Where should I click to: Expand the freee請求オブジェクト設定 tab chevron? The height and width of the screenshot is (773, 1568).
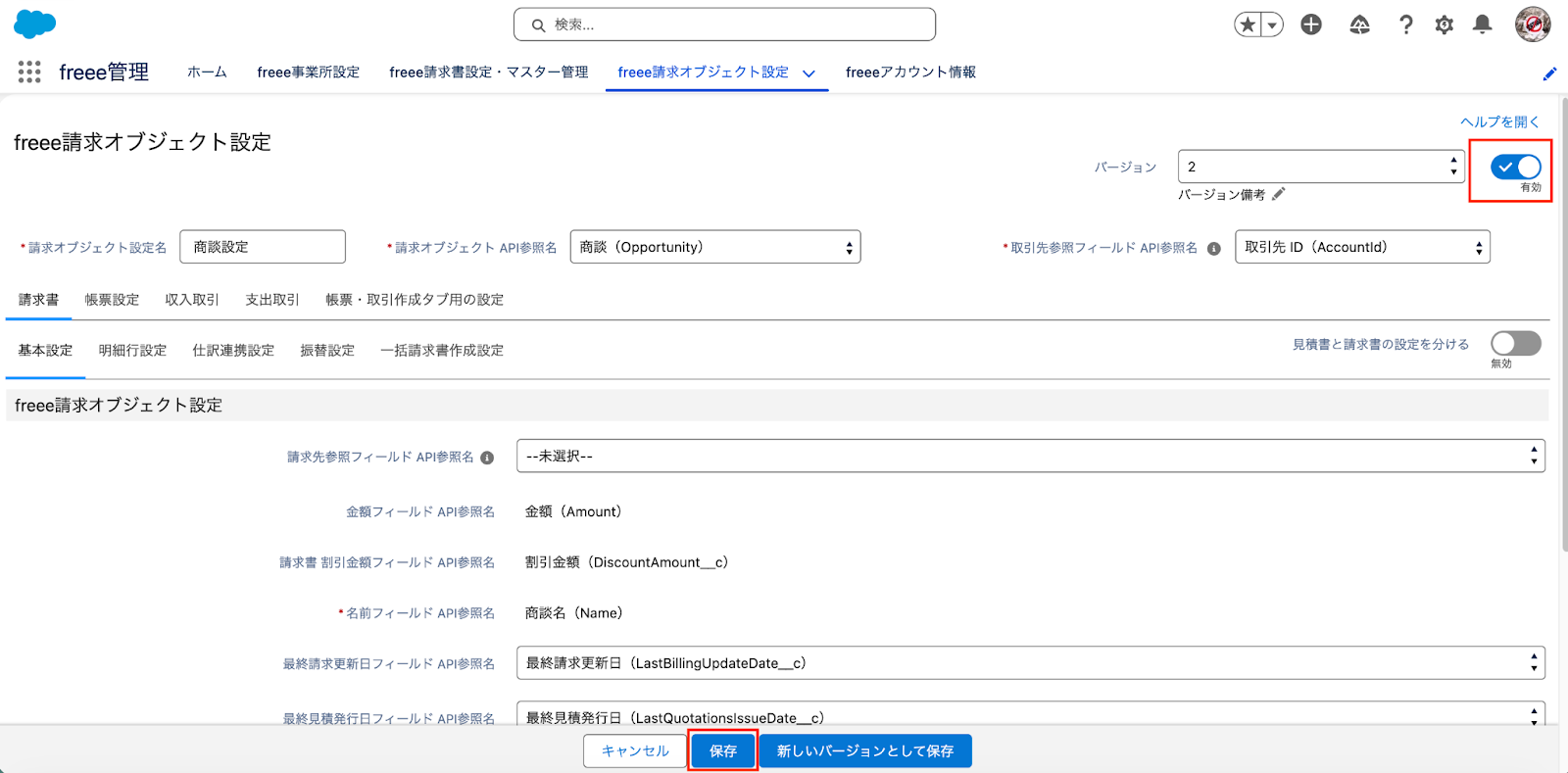pyautogui.click(x=808, y=73)
